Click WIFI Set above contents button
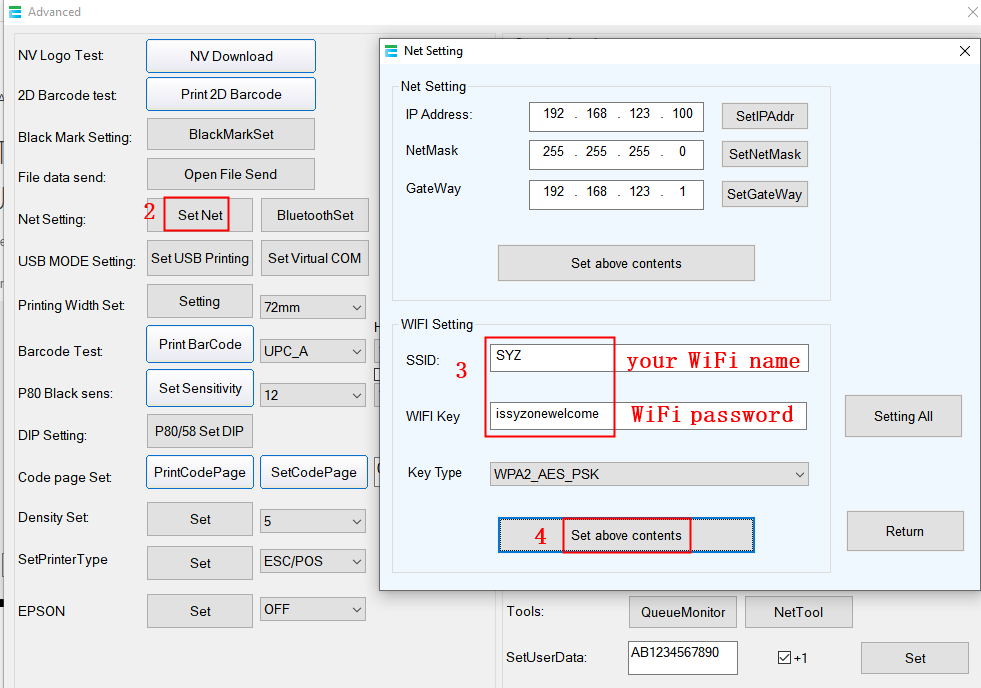The height and width of the screenshot is (688, 981). coord(626,535)
